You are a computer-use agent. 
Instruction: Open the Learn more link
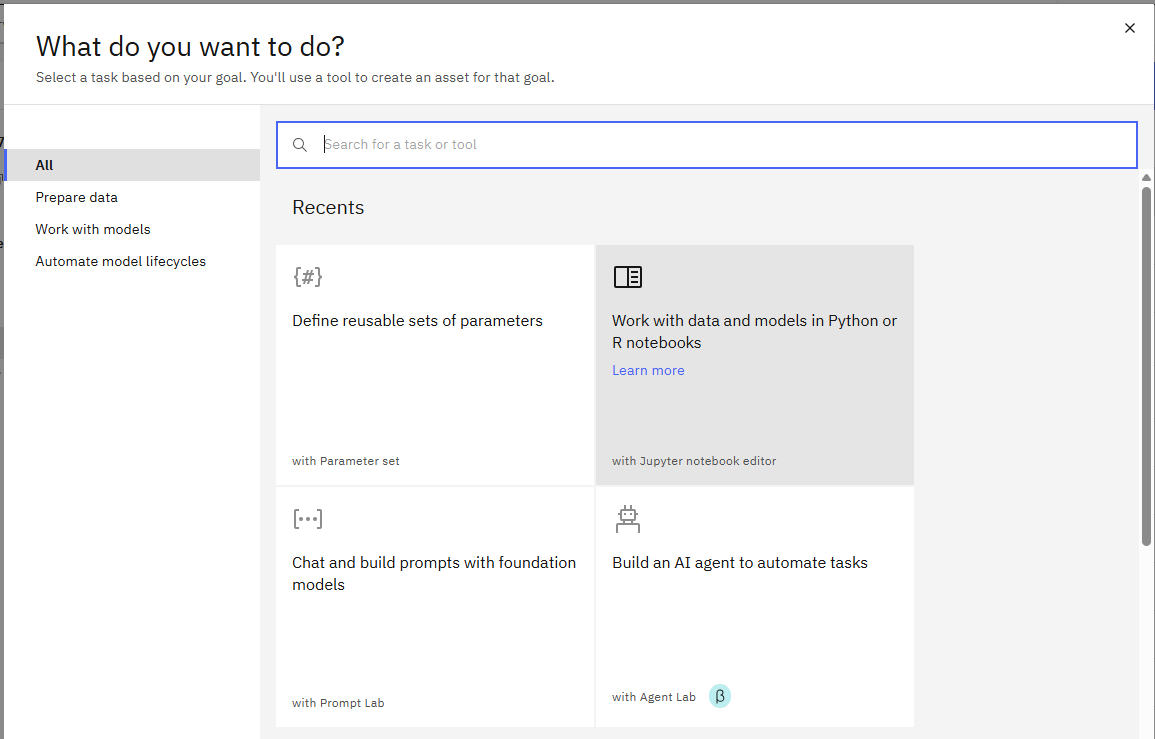pyautogui.click(x=648, y=370)
